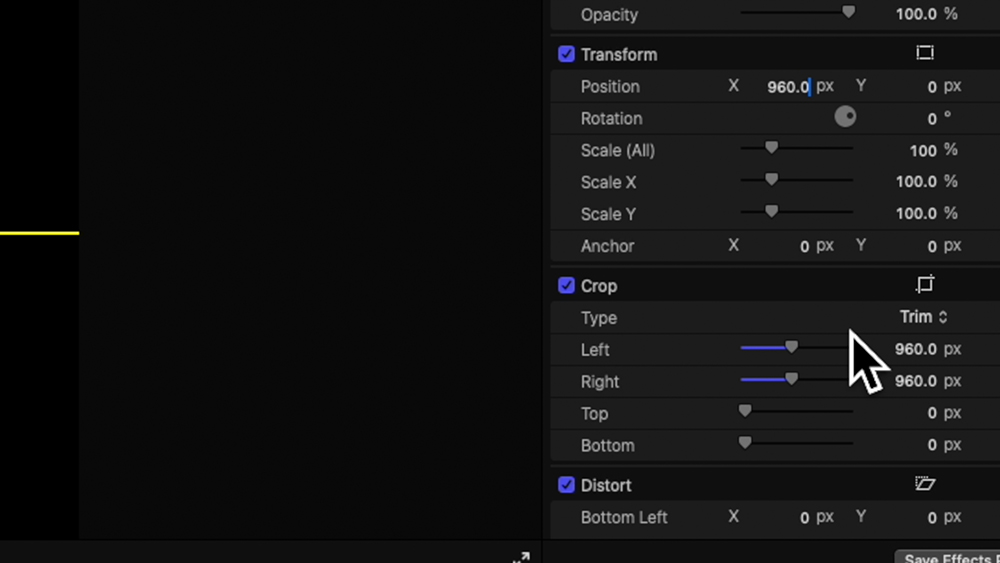Uncheck the Crop effect checkbox

(x=566, y=285)
